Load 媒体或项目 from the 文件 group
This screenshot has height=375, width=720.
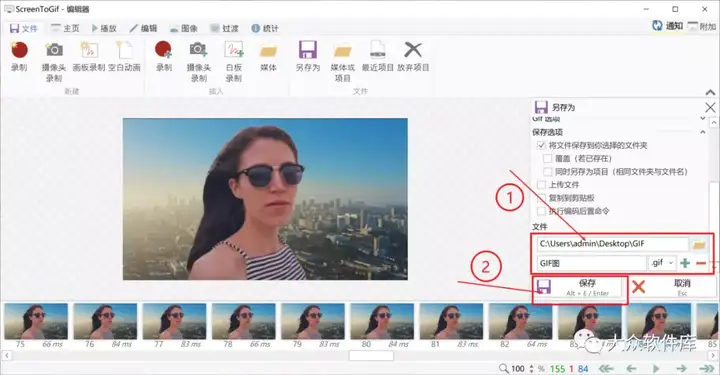[x=343, y=61]
